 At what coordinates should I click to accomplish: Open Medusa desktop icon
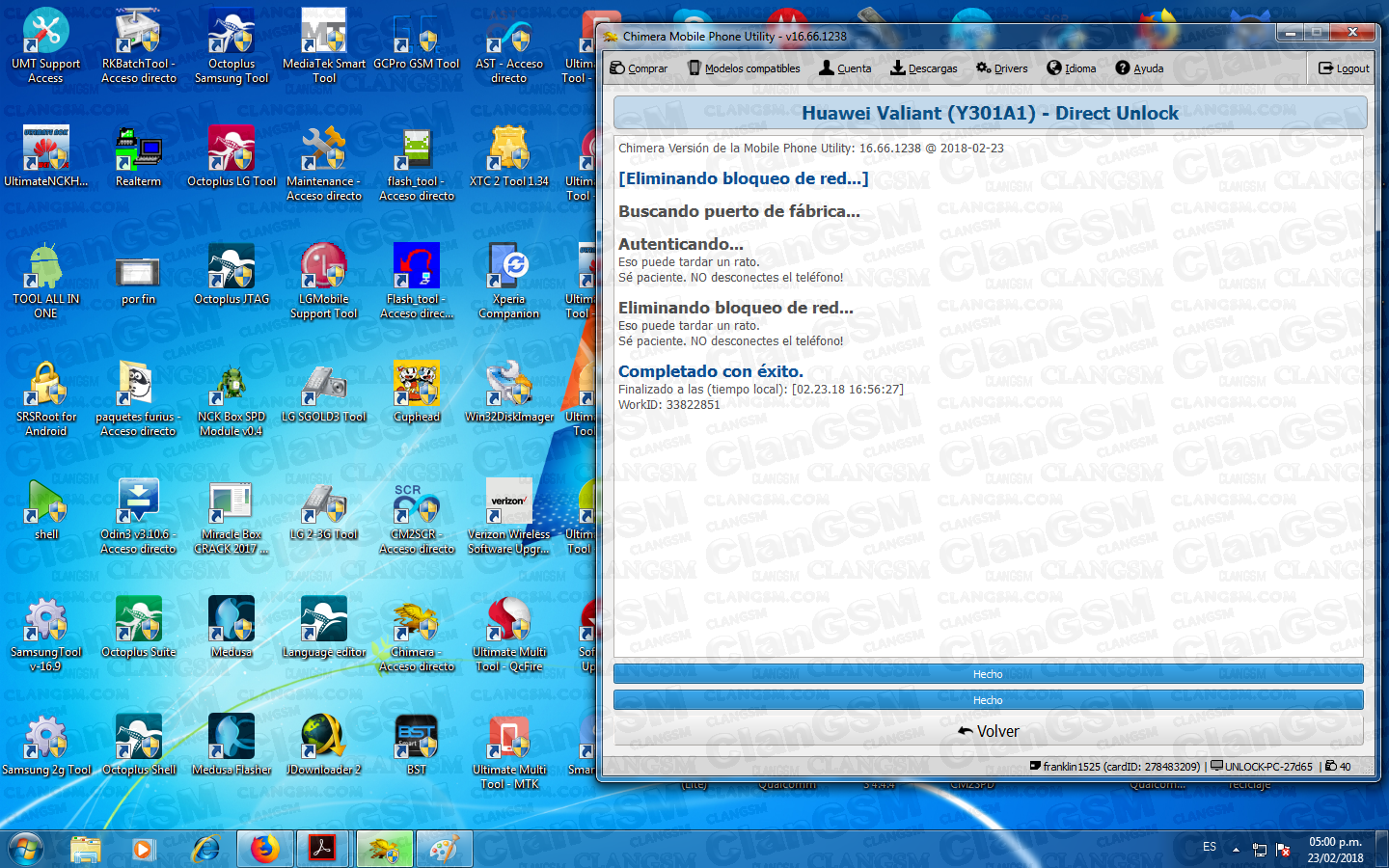point(231,627)
